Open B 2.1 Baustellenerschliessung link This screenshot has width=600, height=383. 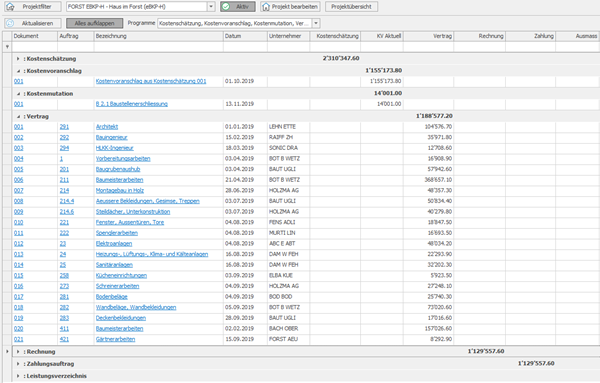(132, 104)
